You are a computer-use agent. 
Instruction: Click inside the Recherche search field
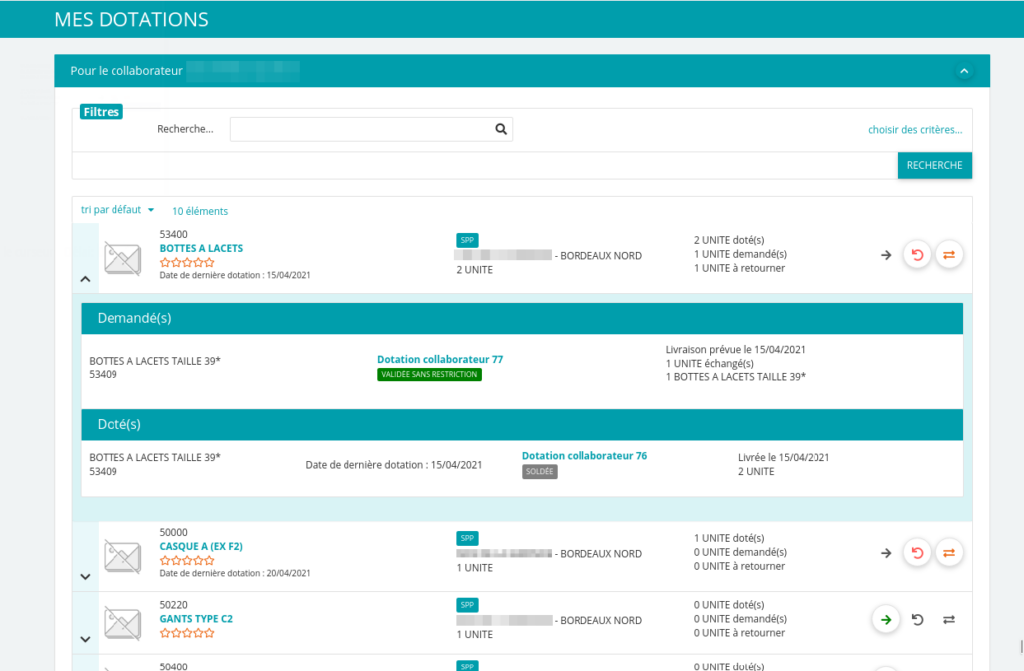pyautogui.click(x=370, y=129)
